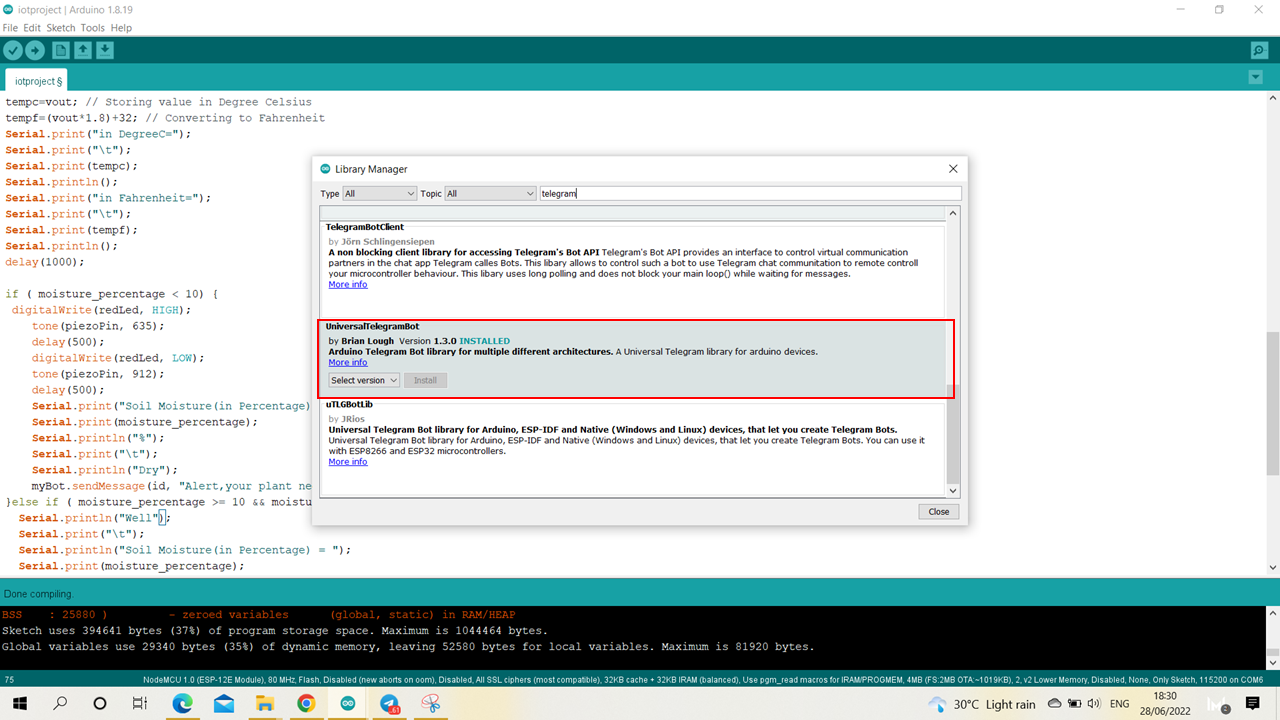
Task: Open the File menu
Action: [10, 28]
